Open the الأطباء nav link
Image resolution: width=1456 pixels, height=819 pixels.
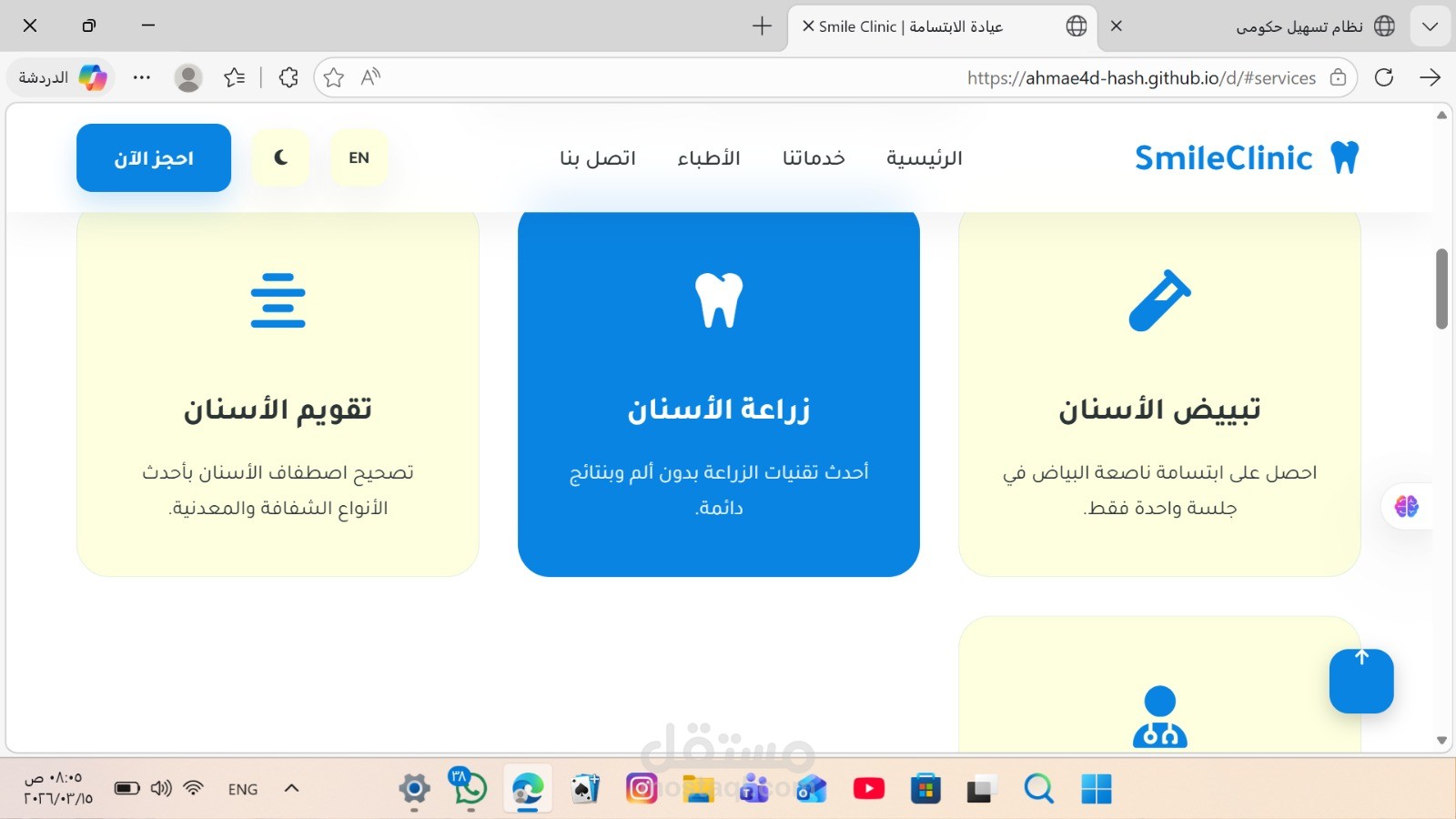coord(709,158)
